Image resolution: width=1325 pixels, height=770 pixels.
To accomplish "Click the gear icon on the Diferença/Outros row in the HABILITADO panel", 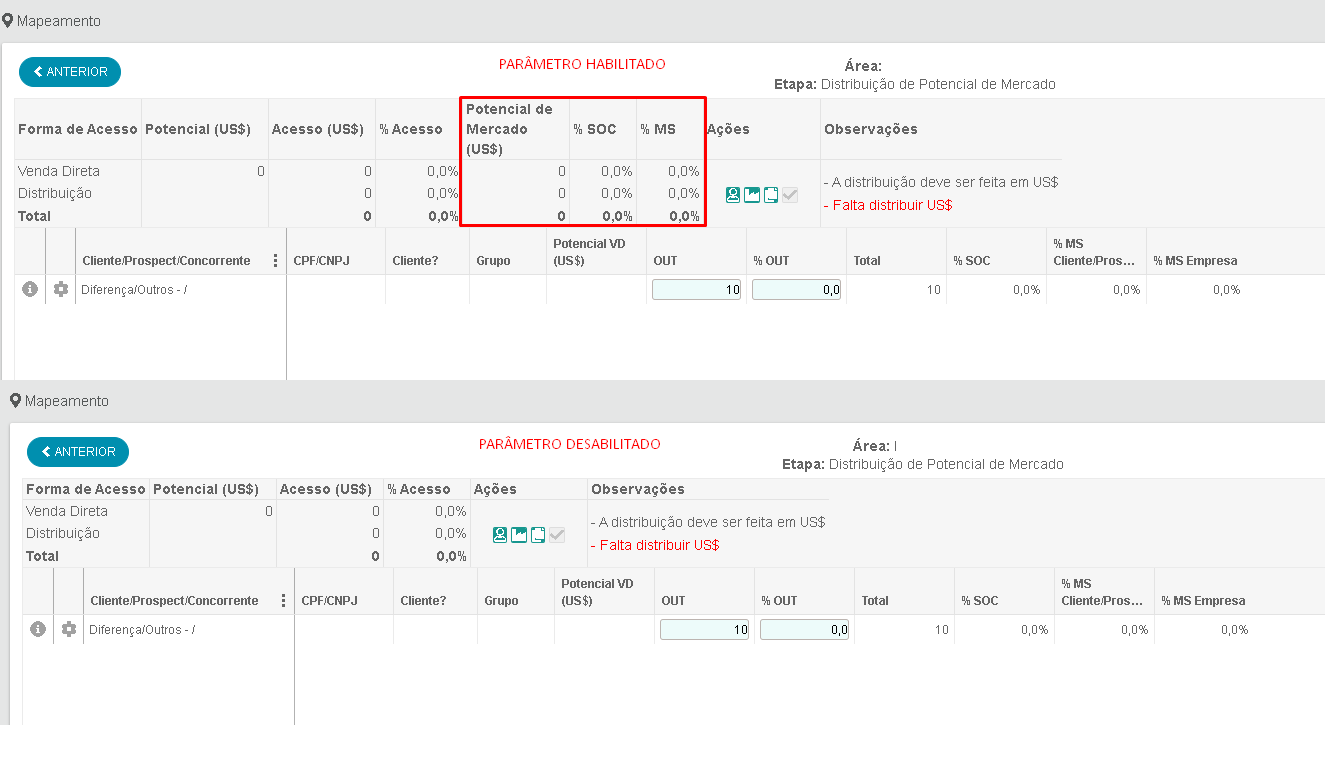I will (x=61, y=289).
